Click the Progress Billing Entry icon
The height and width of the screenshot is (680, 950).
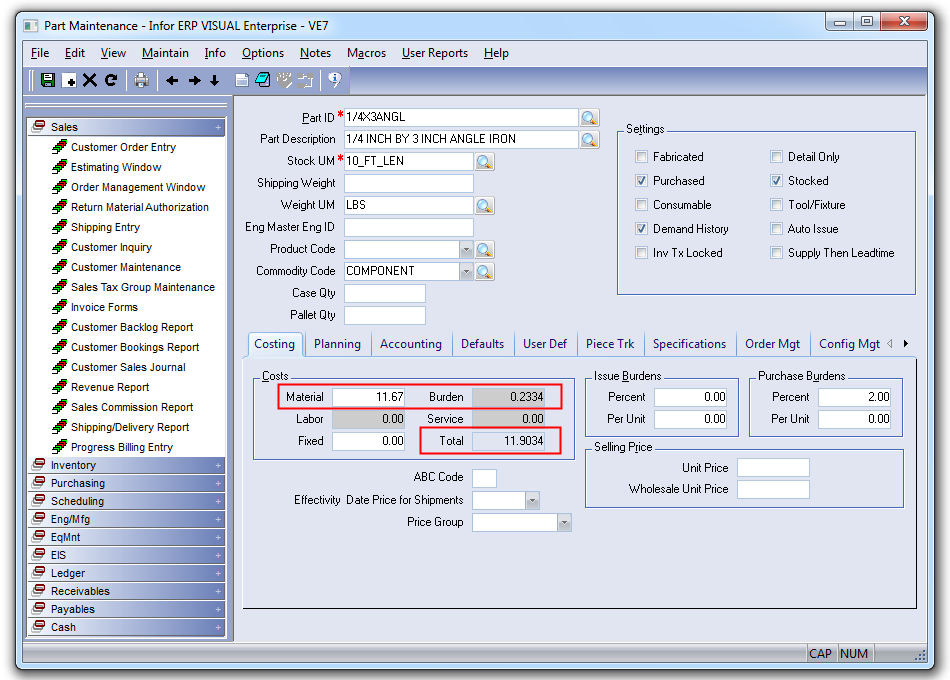pyautogui.click(x=59, y=447)
